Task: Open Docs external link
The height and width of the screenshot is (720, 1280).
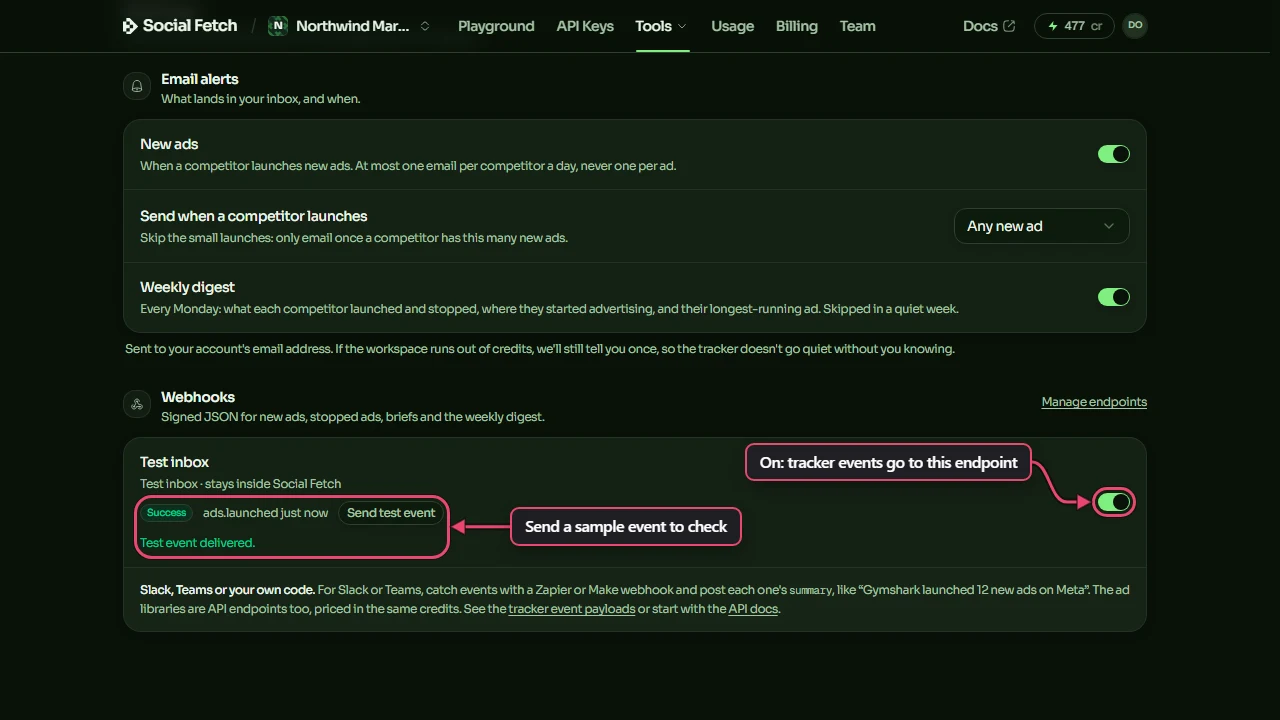Action: pos(989,26)
